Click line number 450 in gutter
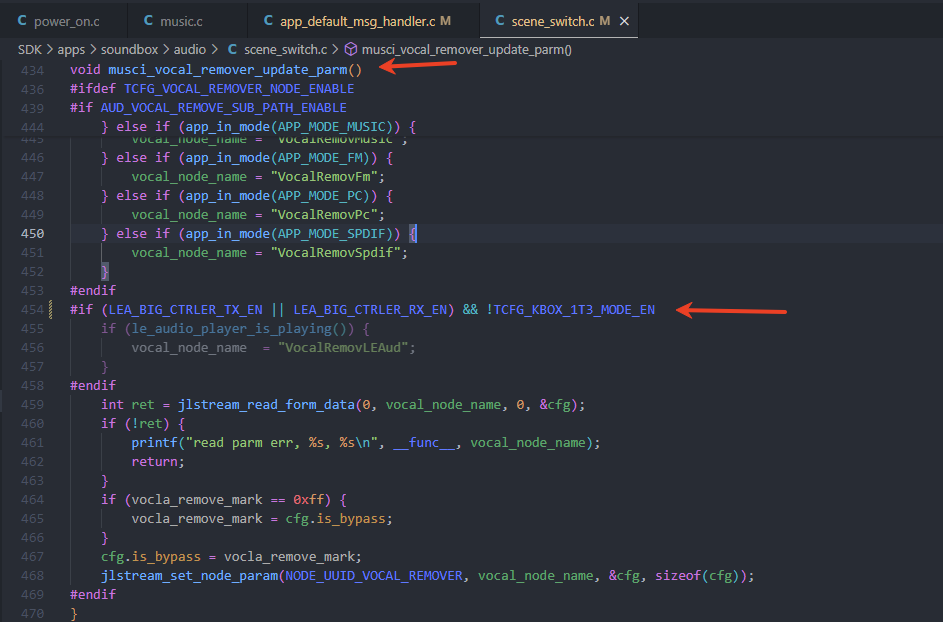The height and width of the screenshot is (622, 943). [32, 233]
